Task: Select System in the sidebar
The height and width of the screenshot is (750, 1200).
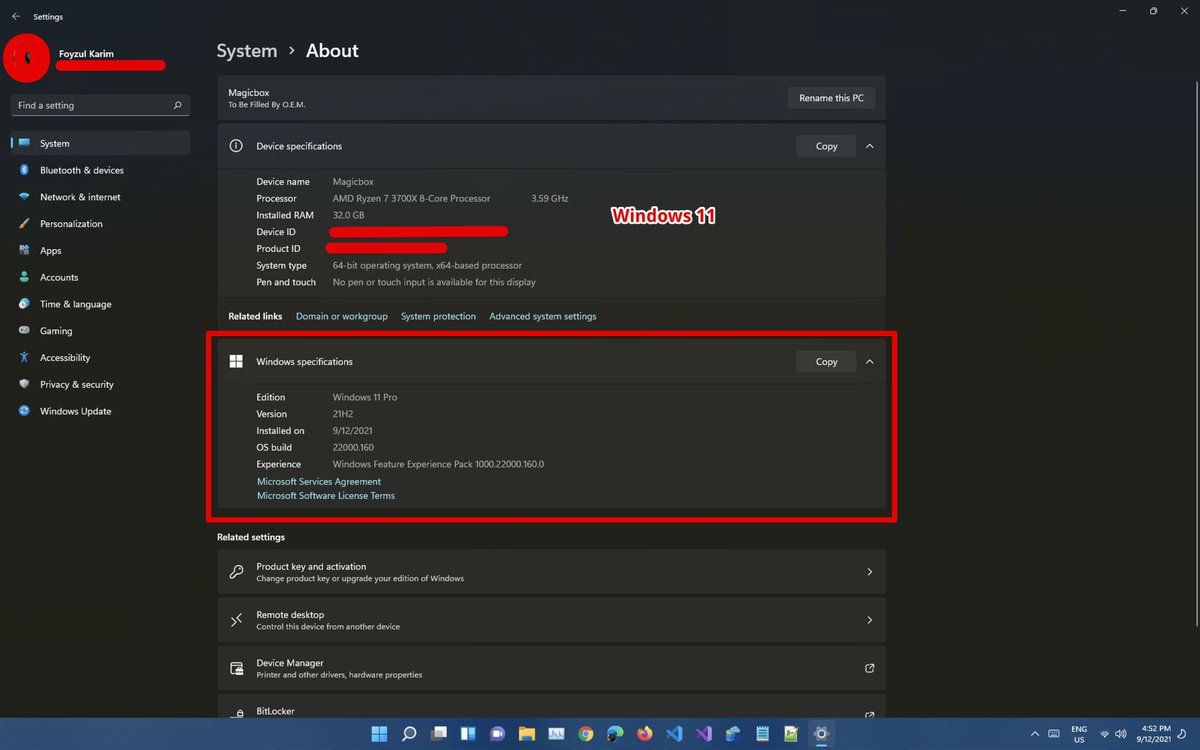Action: pyautogui.click(x=100, y=143)
